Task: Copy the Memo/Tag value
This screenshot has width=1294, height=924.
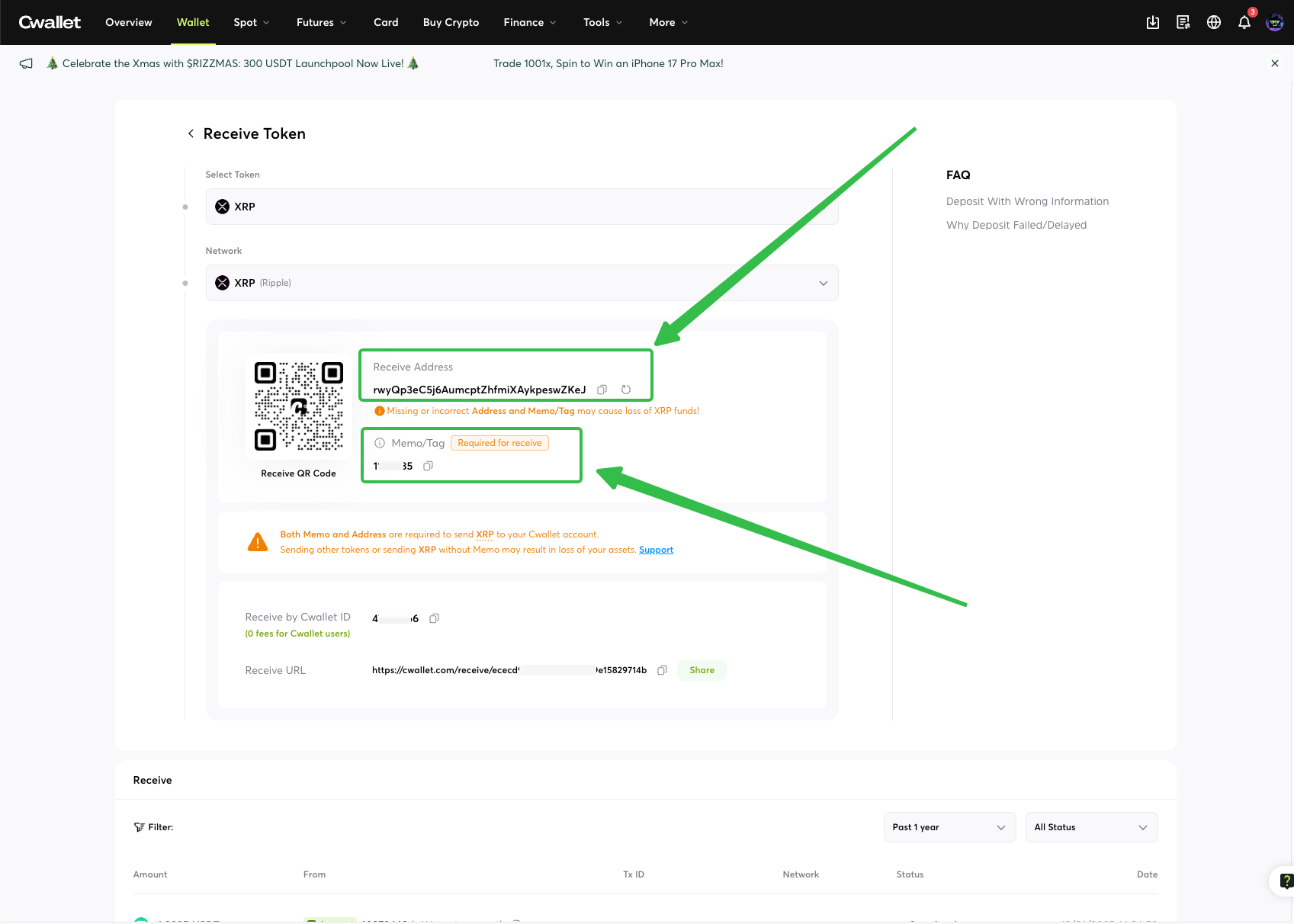Action: click(x=429, y=466)
